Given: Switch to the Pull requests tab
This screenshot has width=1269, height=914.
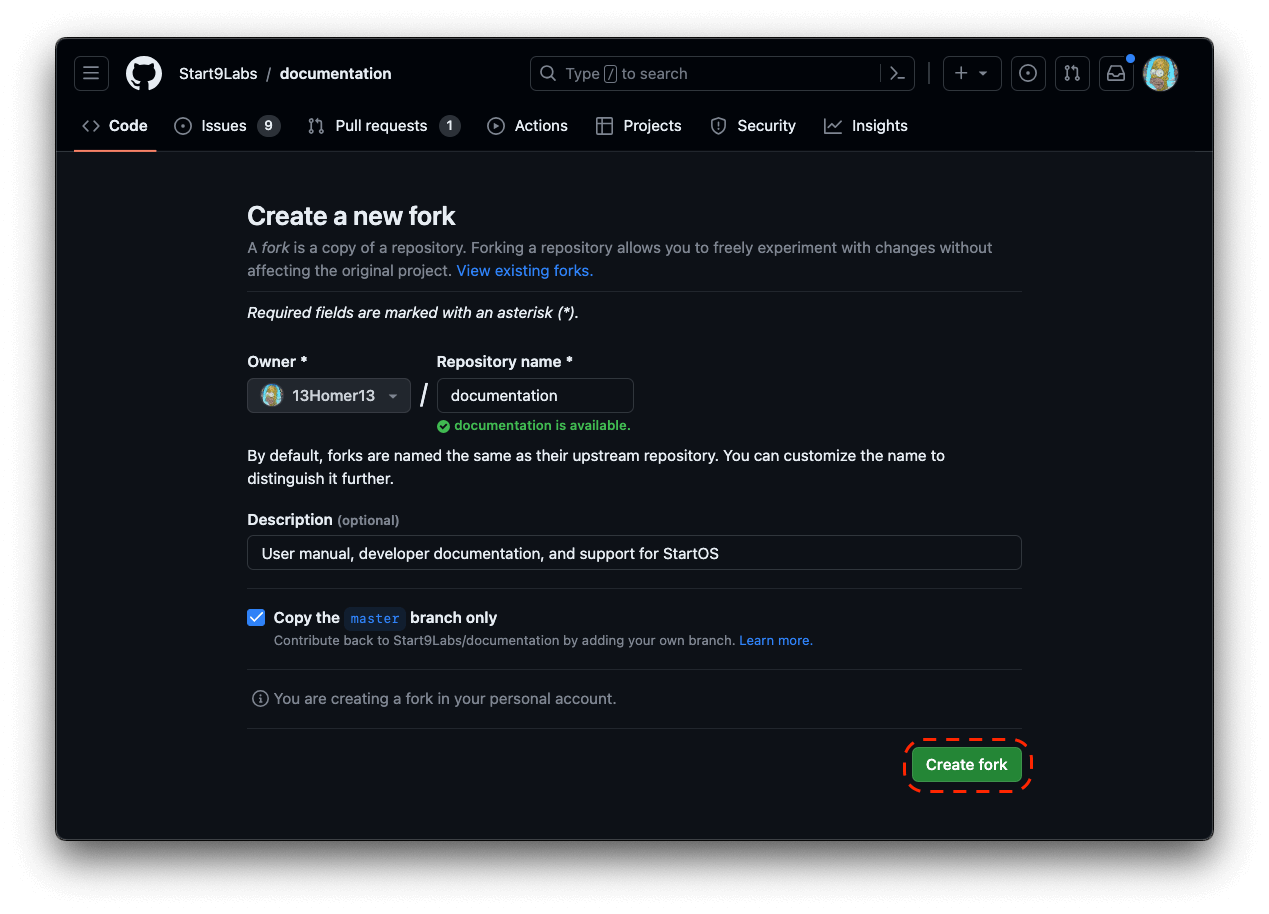Looking at the screenshot, I should tap(382, 126).
